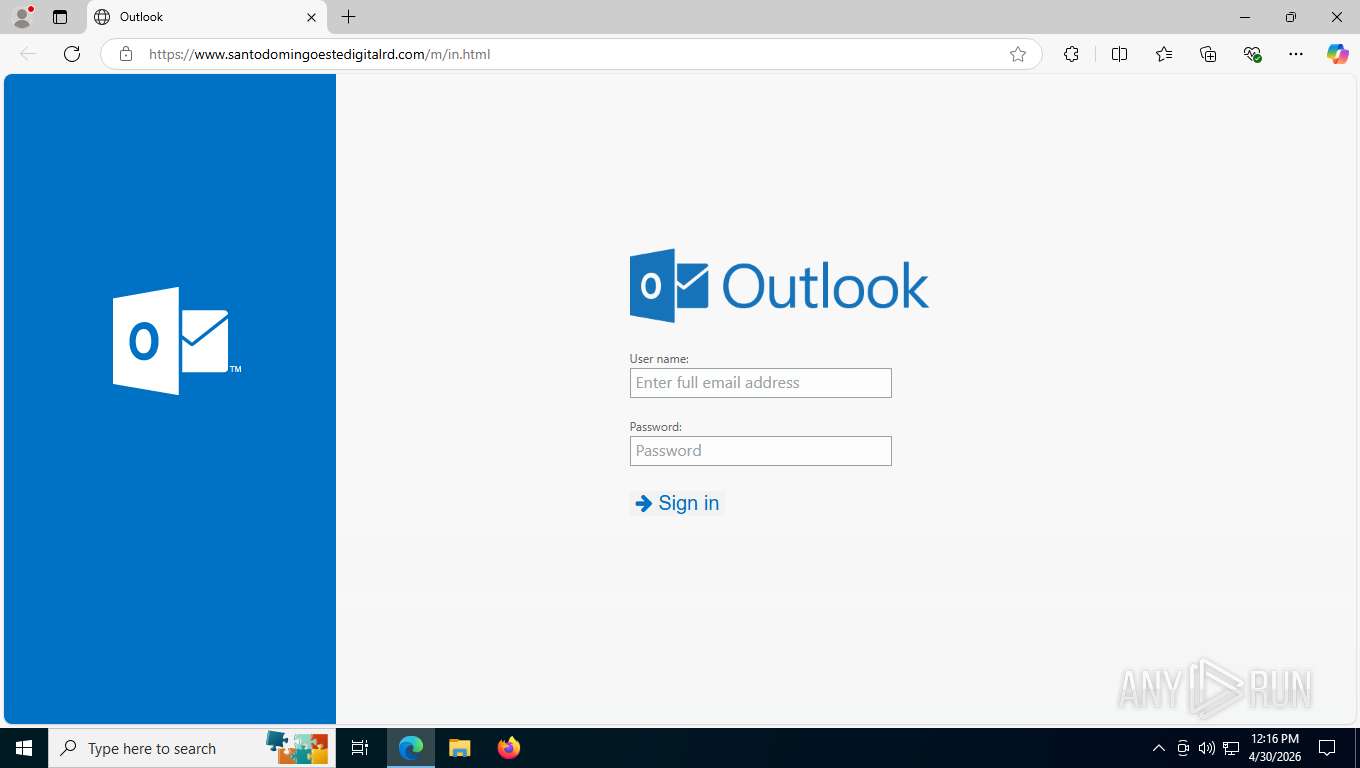Add page to favorites star icon
1360x768 pixels.
[1018, 54]
